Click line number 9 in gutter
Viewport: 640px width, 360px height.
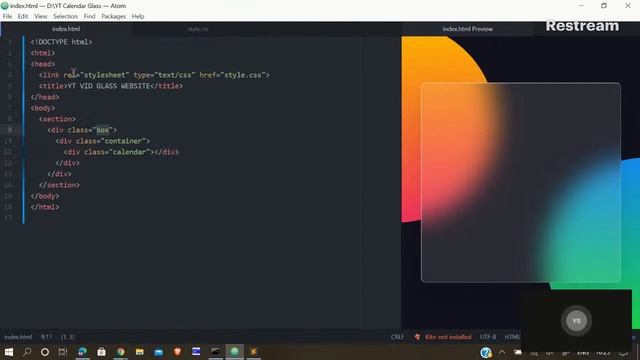pos(9,130)
